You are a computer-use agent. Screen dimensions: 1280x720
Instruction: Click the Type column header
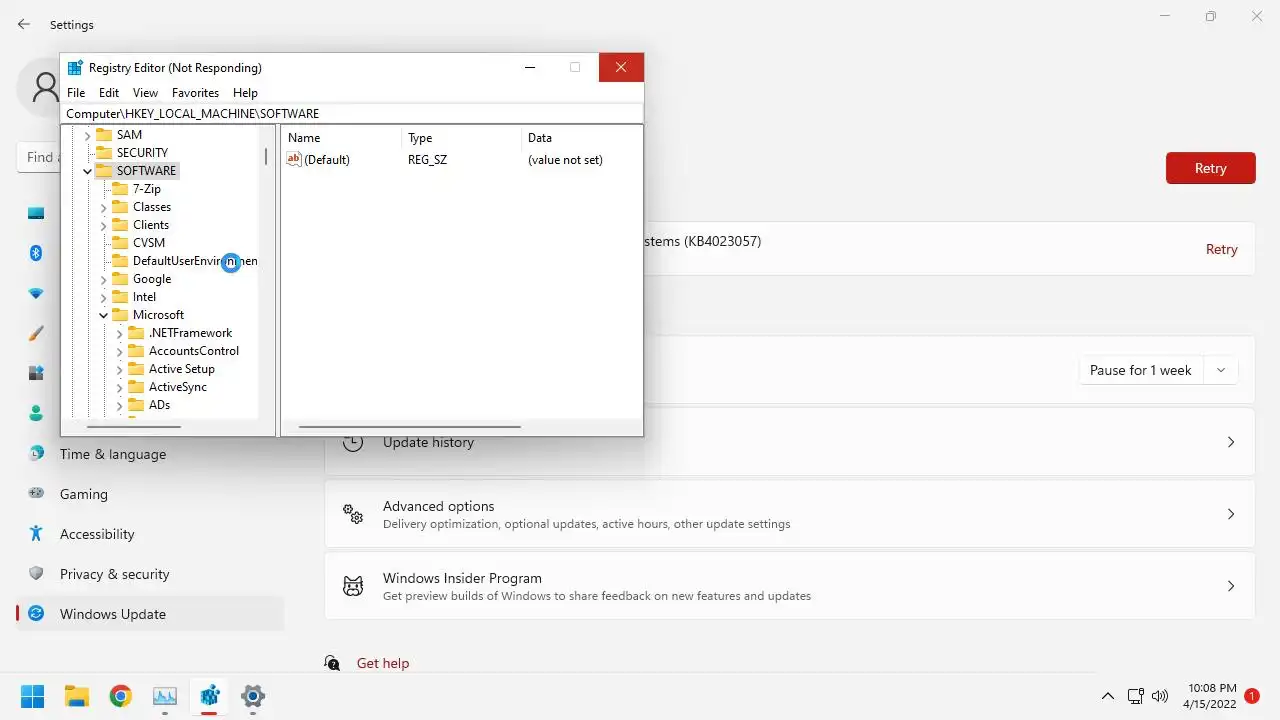[x=461, y=138]
